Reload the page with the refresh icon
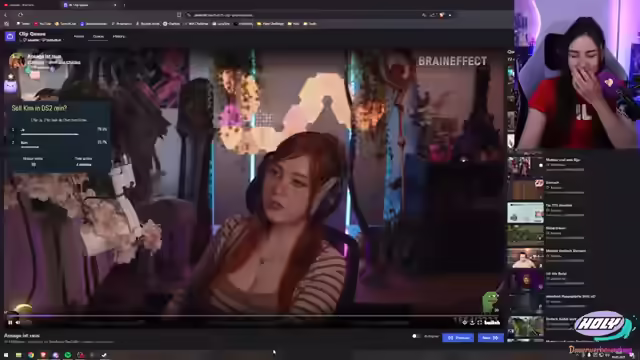This screenshot has height=360, width=640. [x=20, y=15]
